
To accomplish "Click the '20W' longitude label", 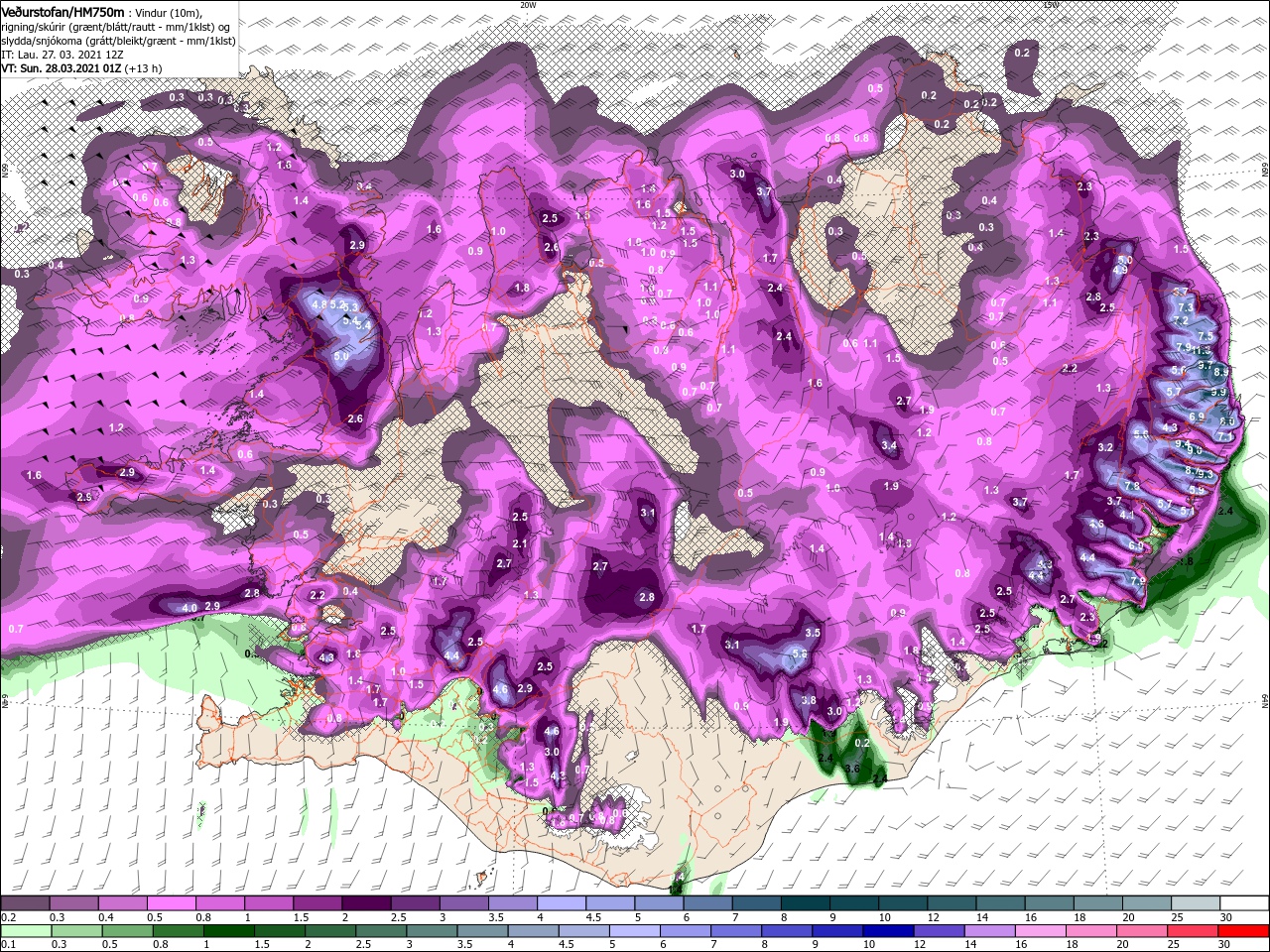I will pyautogui.click(x=528, y=5).
